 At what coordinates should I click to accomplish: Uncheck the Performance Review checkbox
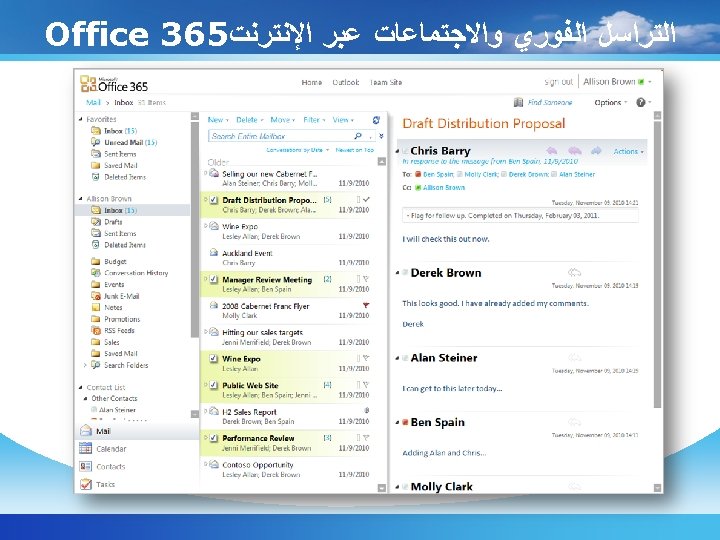coord(214,438)
